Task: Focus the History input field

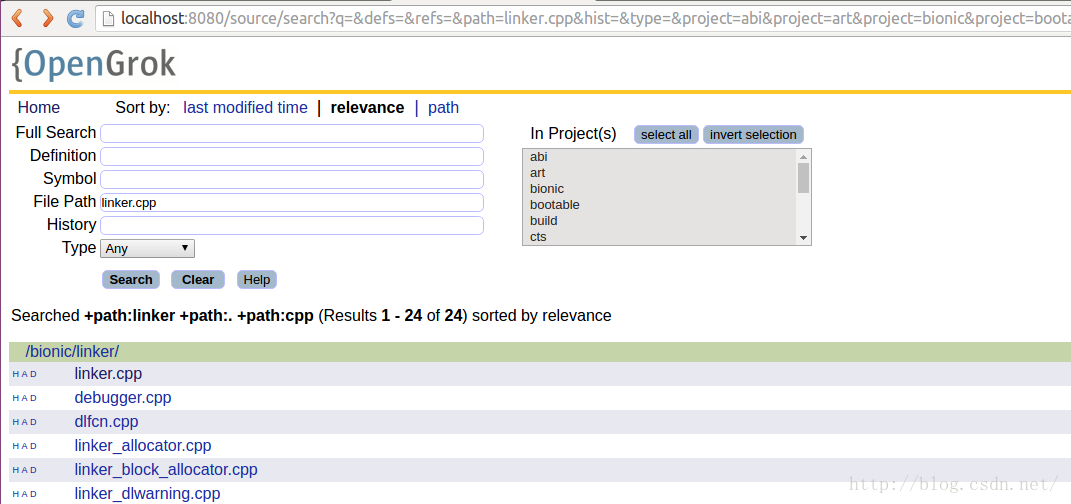Action: (x=292, y=225)
